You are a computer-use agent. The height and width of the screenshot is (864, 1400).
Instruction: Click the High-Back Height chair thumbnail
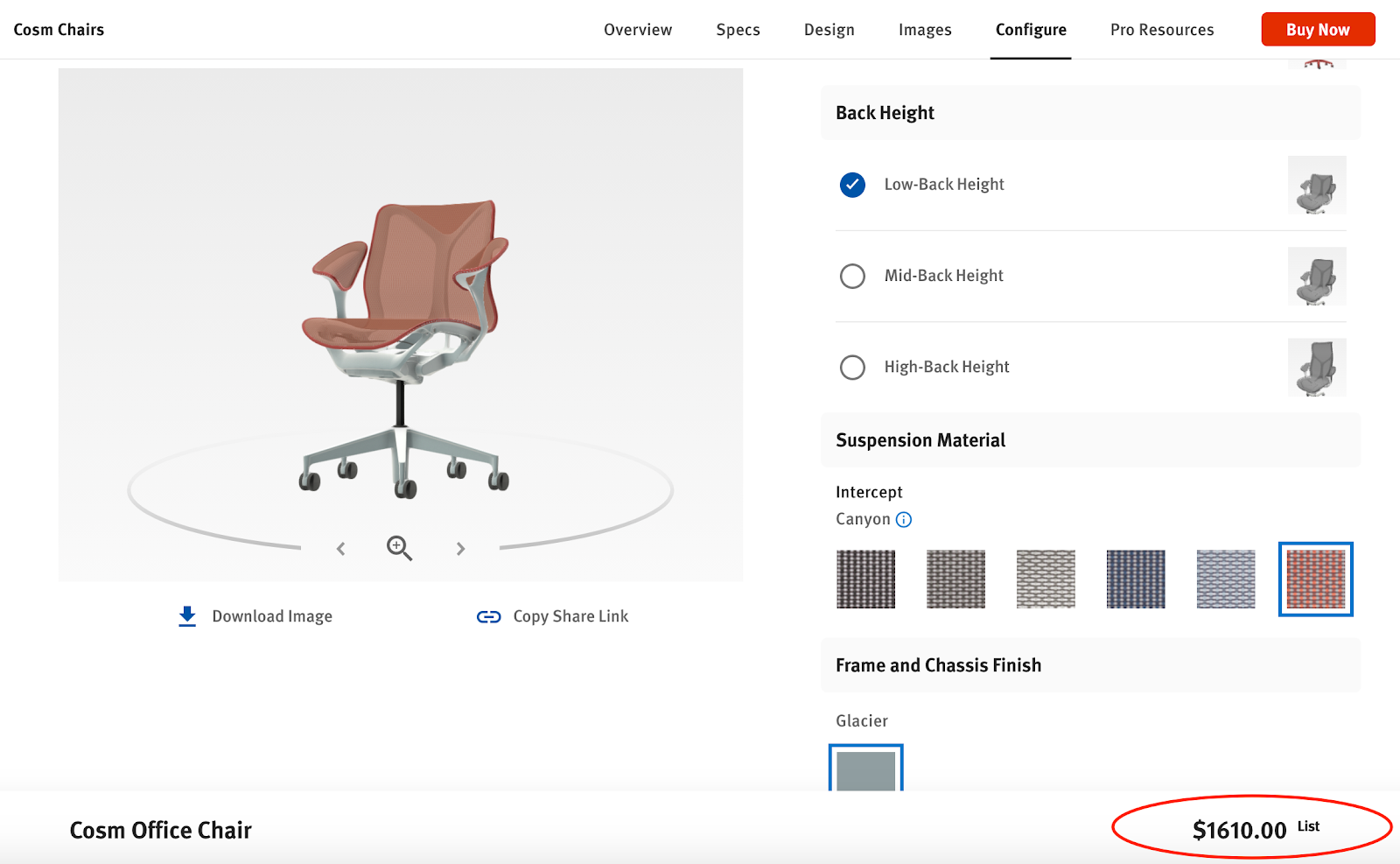1317,368
